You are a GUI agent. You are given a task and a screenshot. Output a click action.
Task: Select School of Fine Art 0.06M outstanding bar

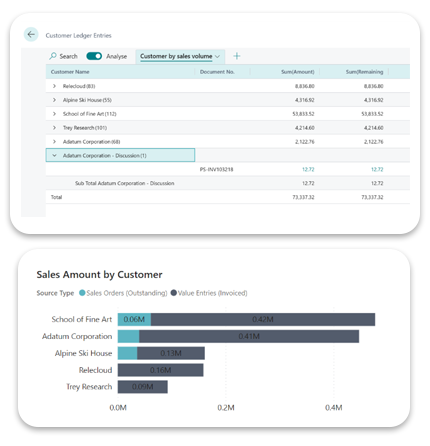134,319
